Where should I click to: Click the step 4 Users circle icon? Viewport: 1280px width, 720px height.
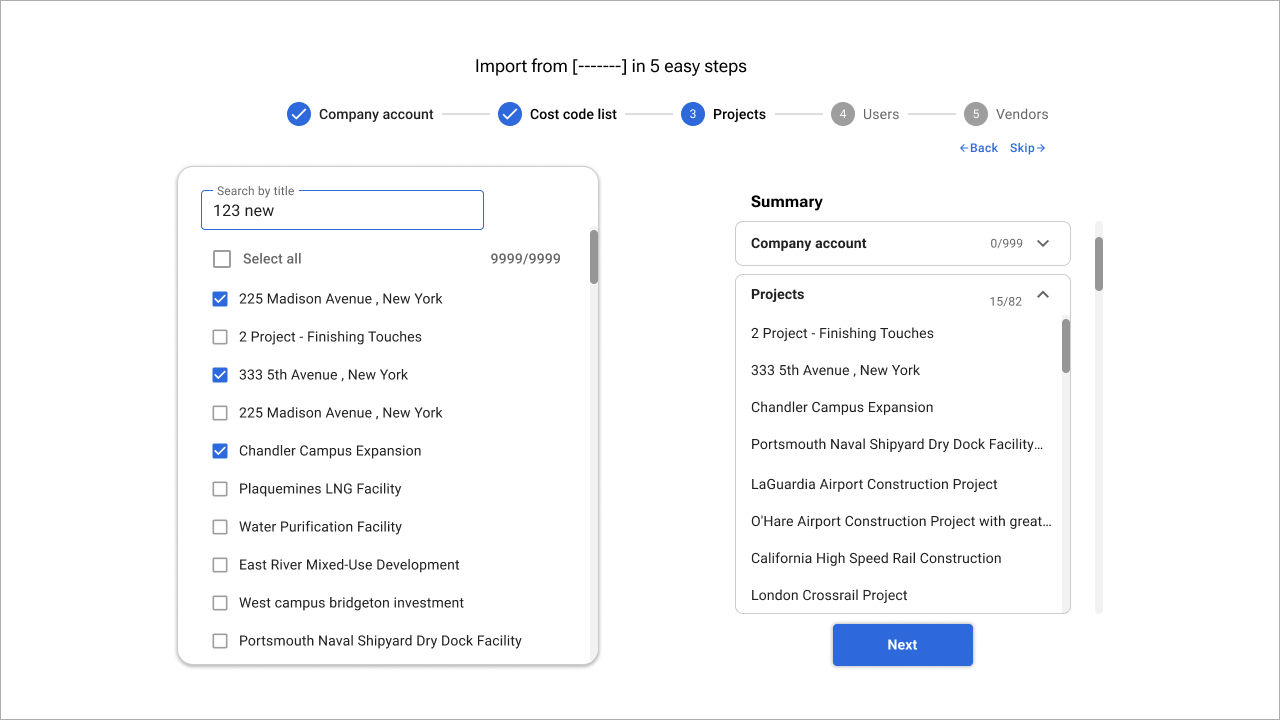(843, 114)
